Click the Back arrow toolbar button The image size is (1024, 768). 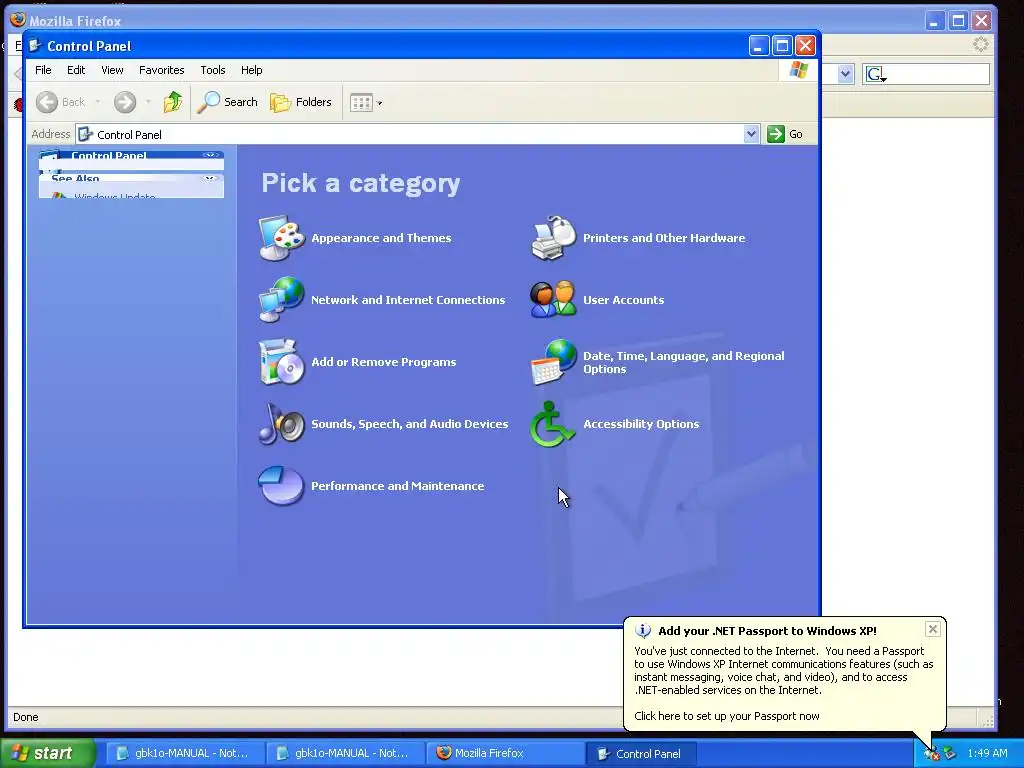61,102
